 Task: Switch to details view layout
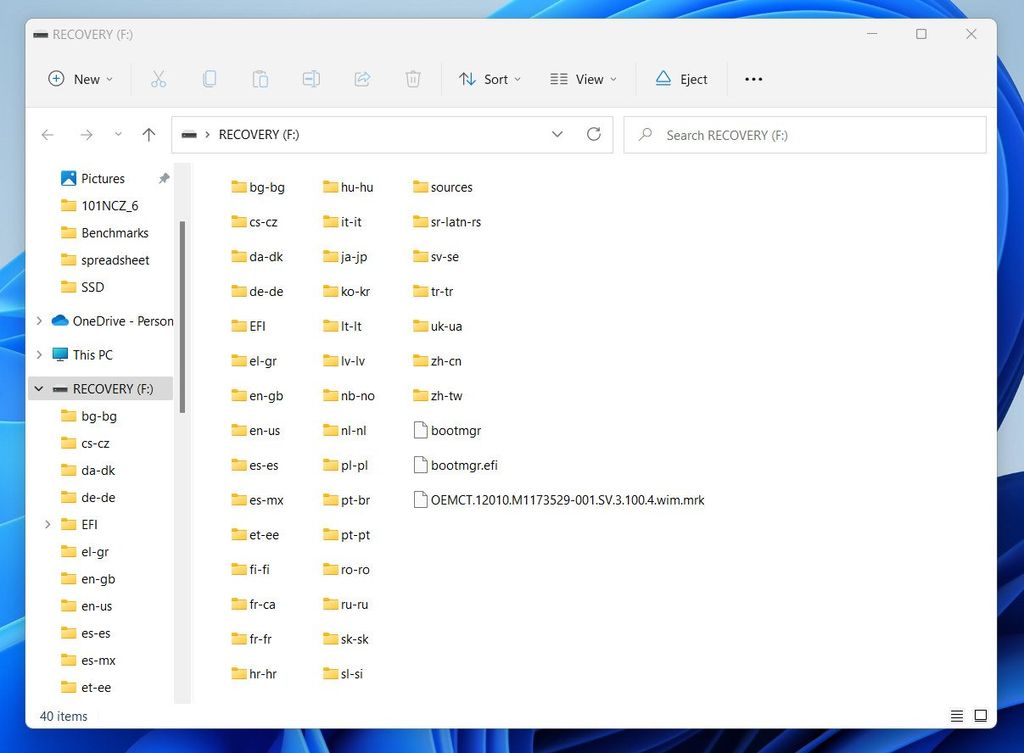click(957, 716)
